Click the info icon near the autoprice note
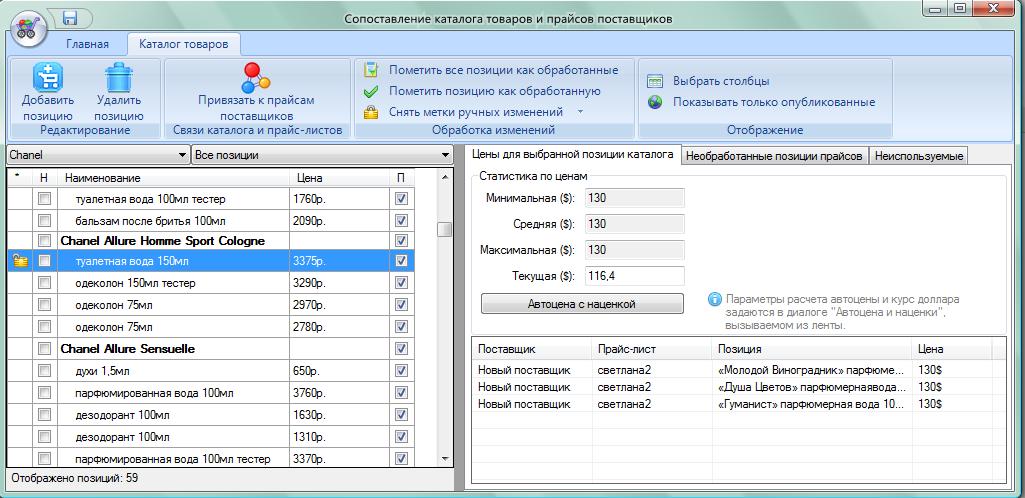1025x498 pixels. click(x=714, y=299)
